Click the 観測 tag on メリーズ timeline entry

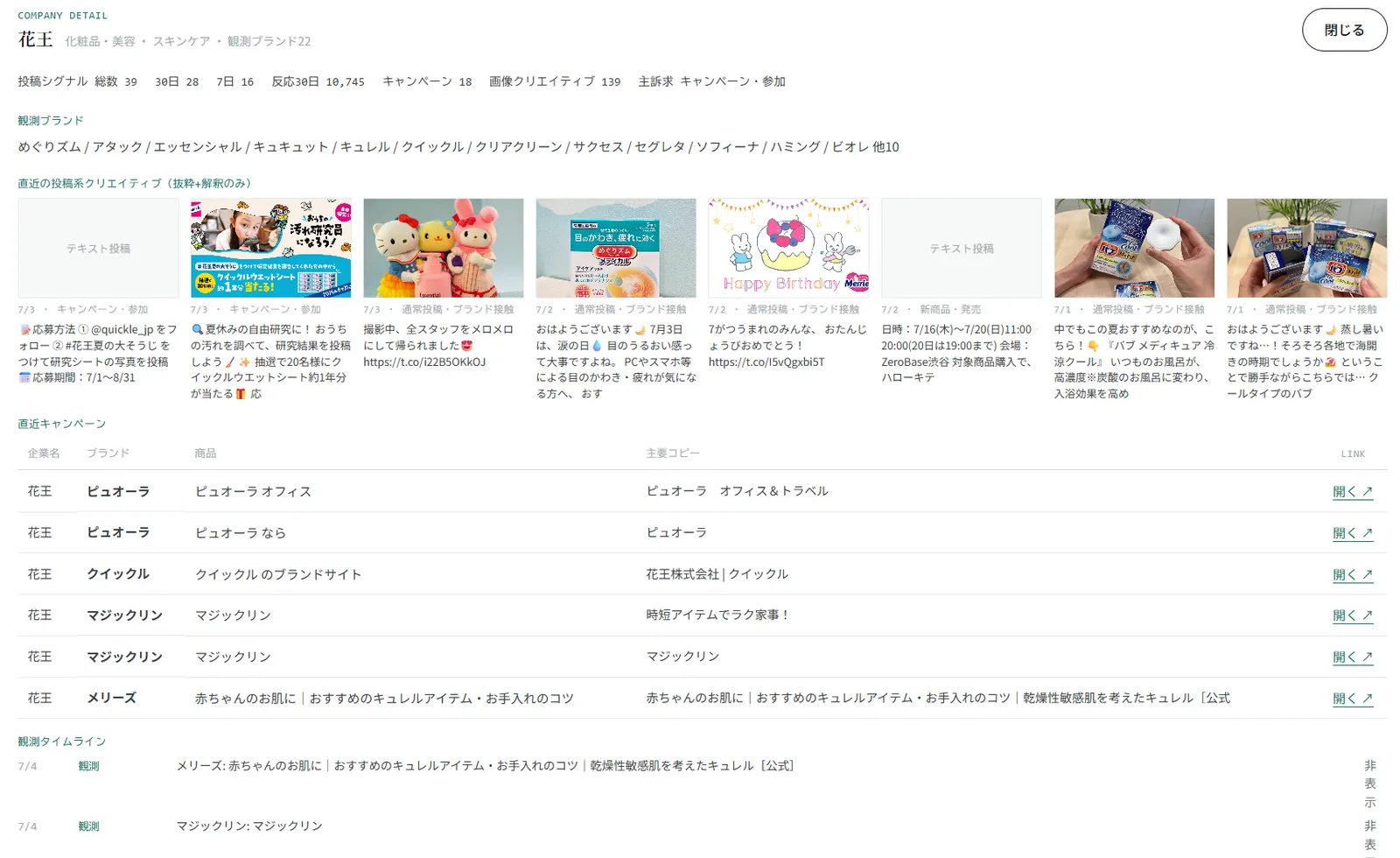(88, 766)
